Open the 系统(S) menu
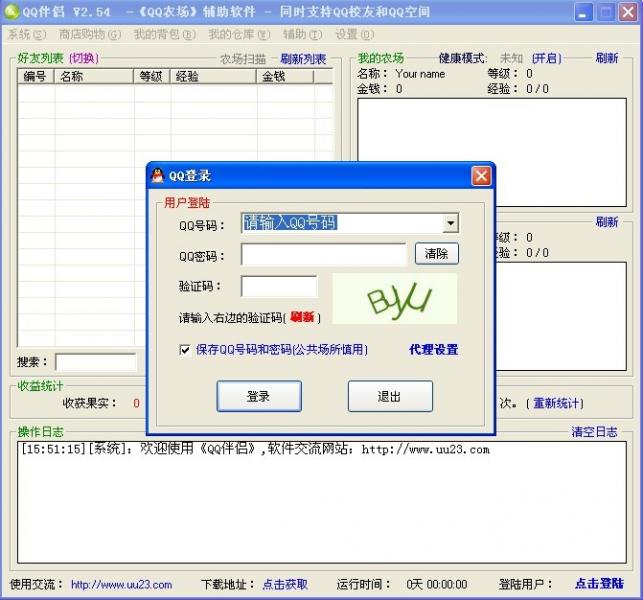643x600 pixels. tap(27, 34)
